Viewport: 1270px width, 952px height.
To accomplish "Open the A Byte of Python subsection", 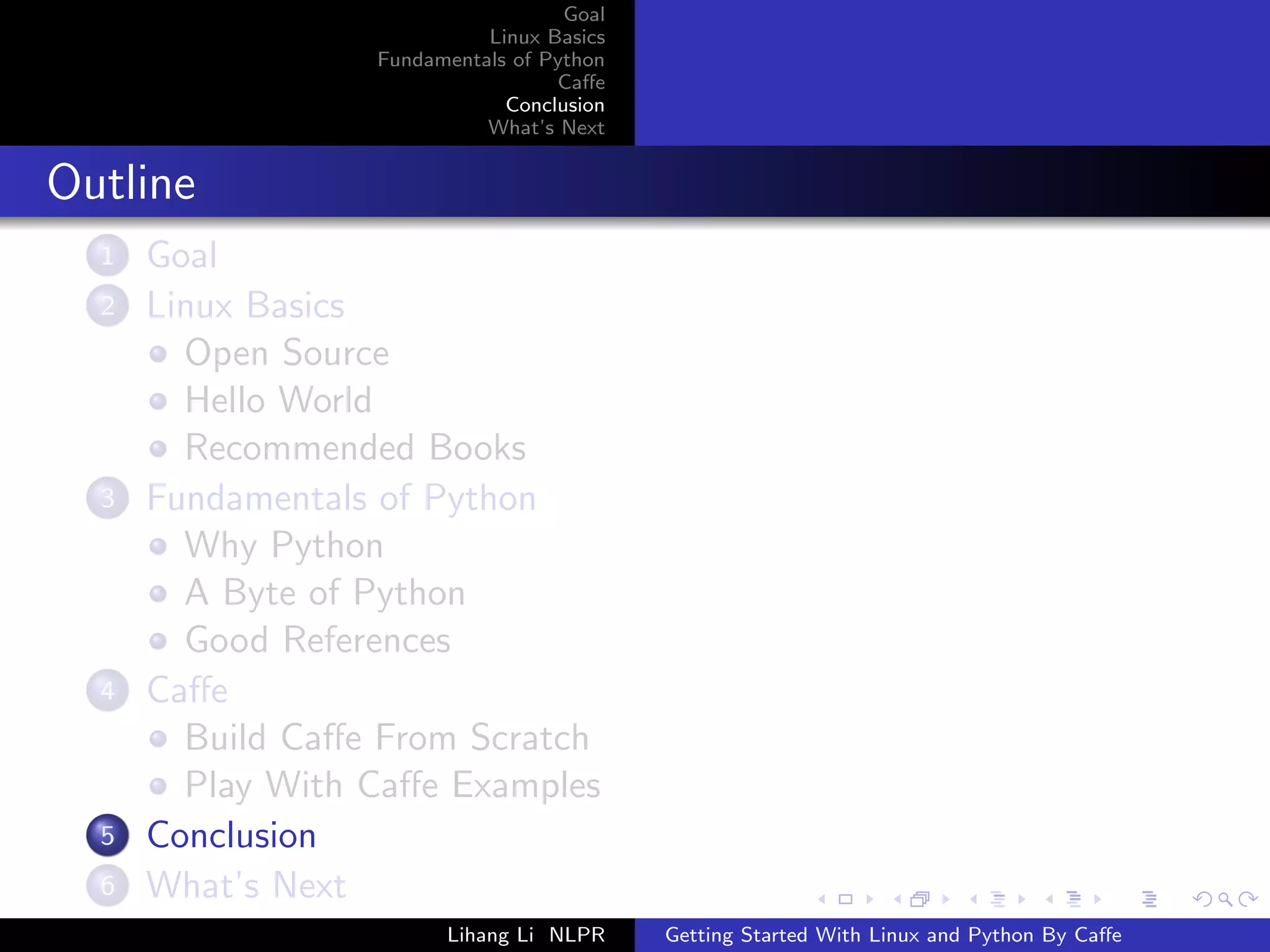I will tap(326, 594).
